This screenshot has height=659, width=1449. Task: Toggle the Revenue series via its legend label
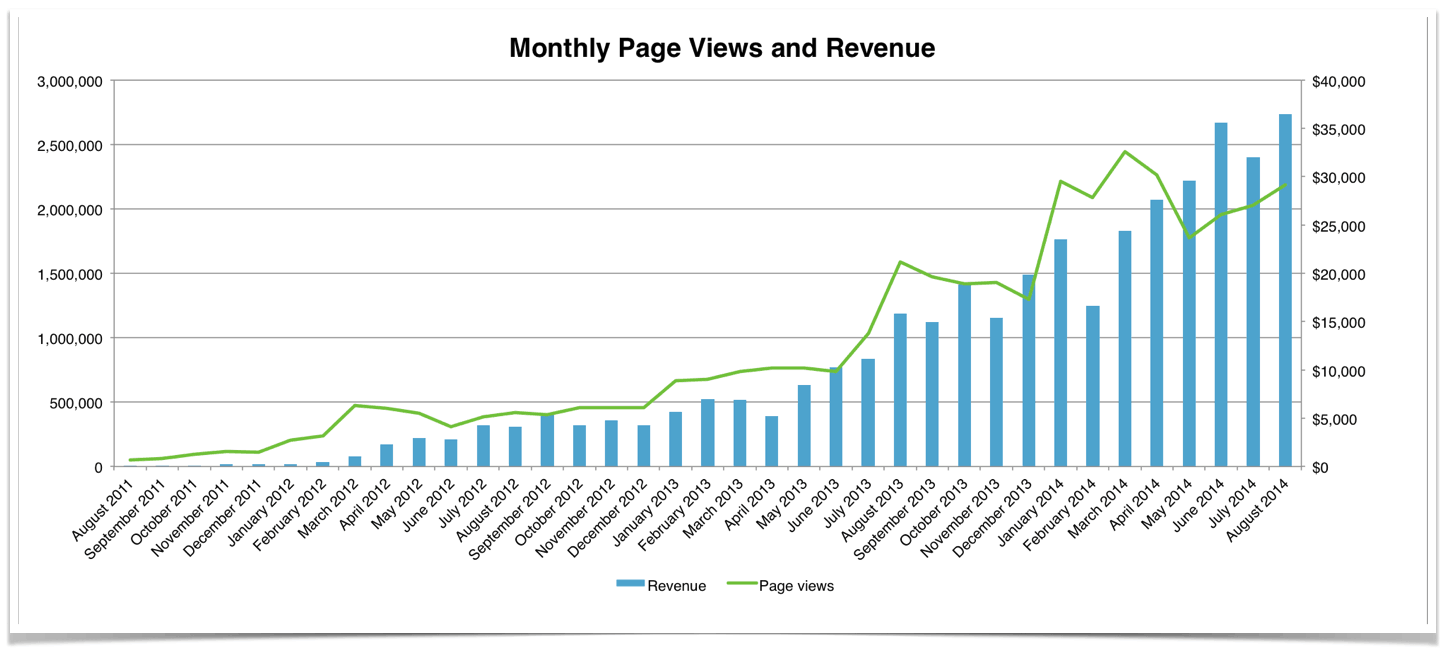(678, 586)
